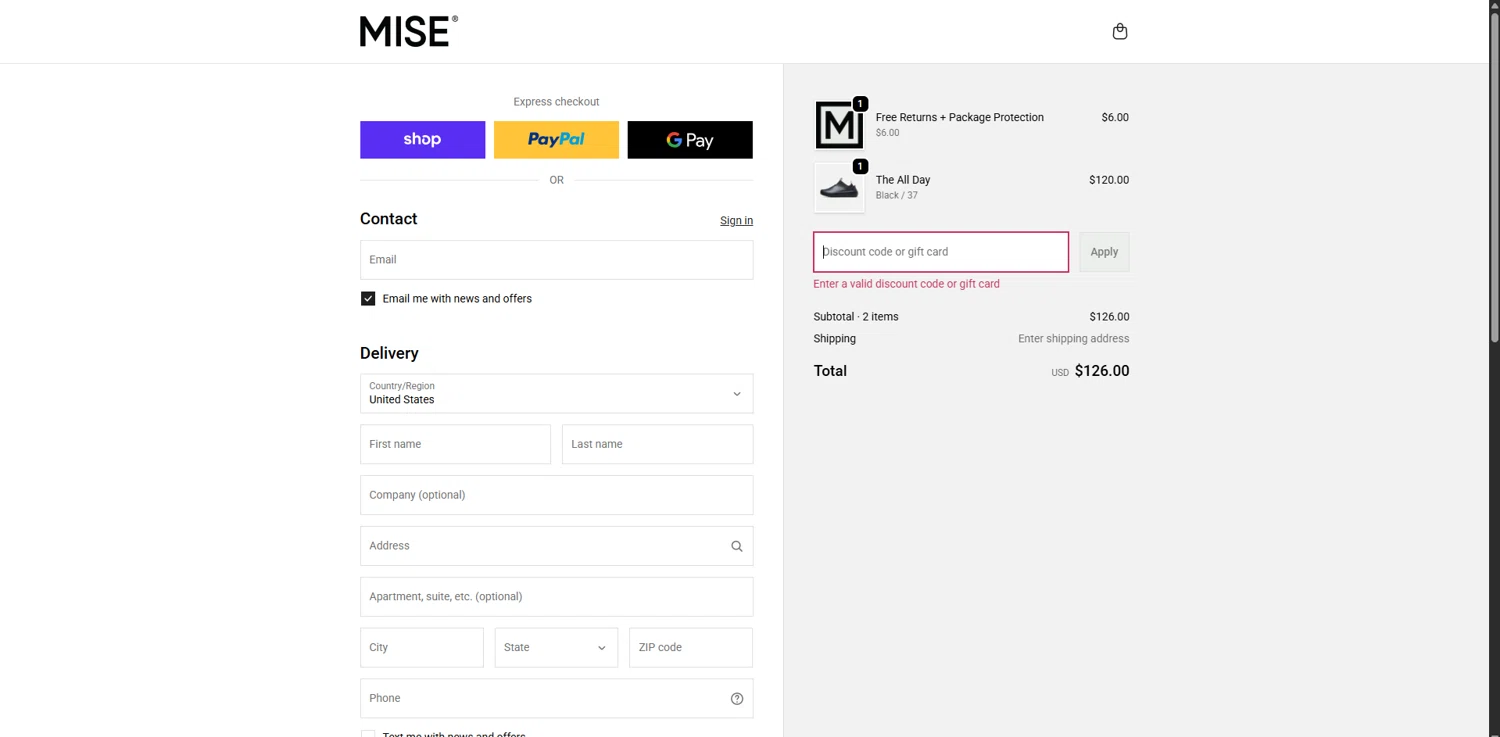Focus the Company (optional) field
Screen dimensions: 1500x737
556,495
